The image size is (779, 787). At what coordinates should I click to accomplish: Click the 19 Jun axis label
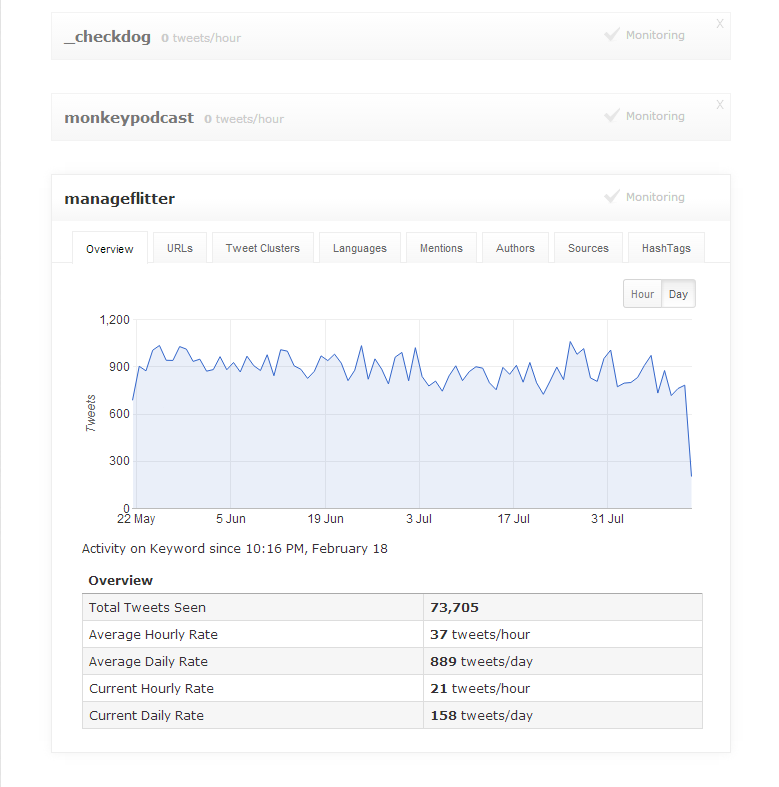tap(325, 519)
